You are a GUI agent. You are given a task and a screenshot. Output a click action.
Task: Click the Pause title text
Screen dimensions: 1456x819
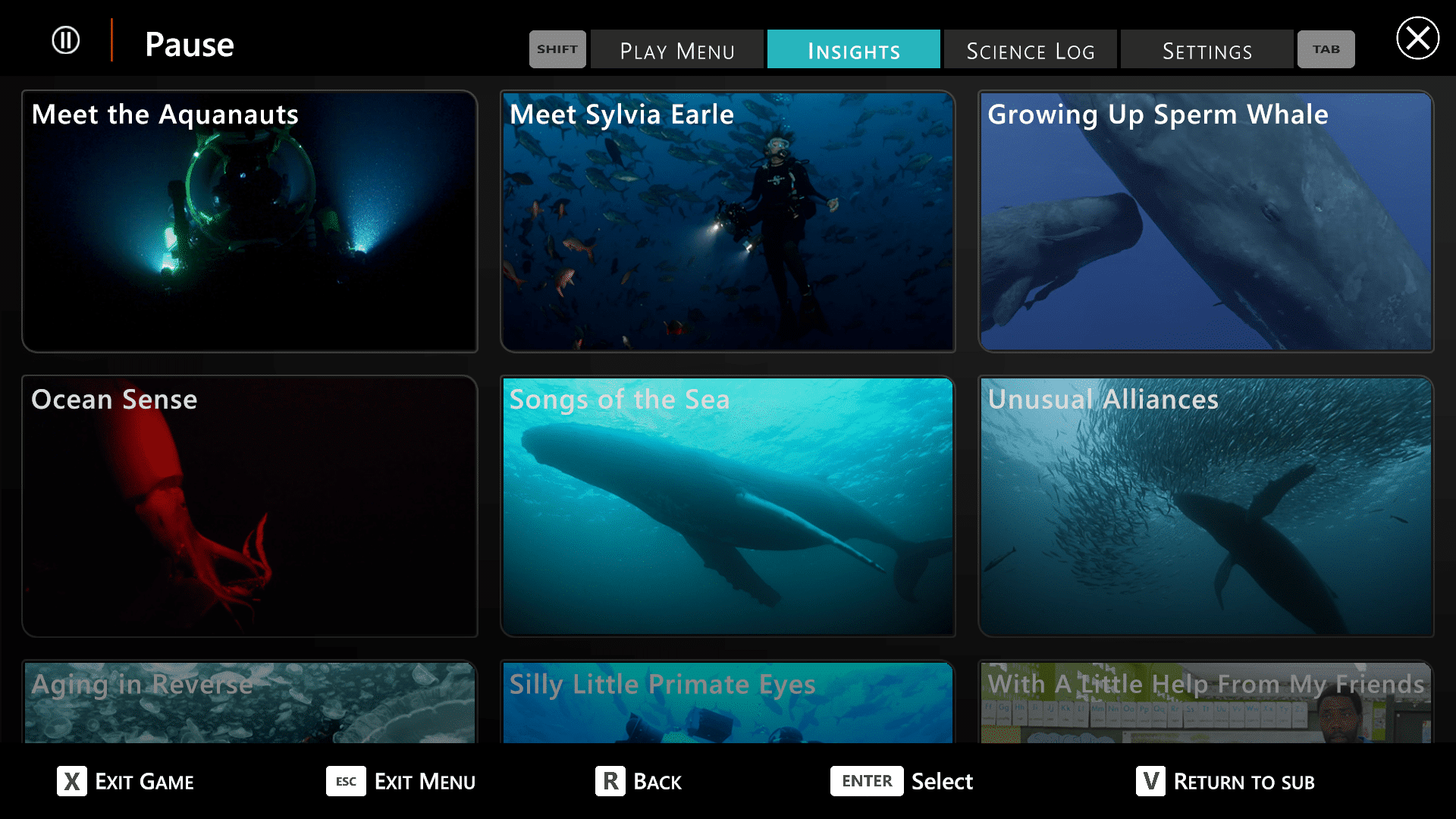point(190,44)
